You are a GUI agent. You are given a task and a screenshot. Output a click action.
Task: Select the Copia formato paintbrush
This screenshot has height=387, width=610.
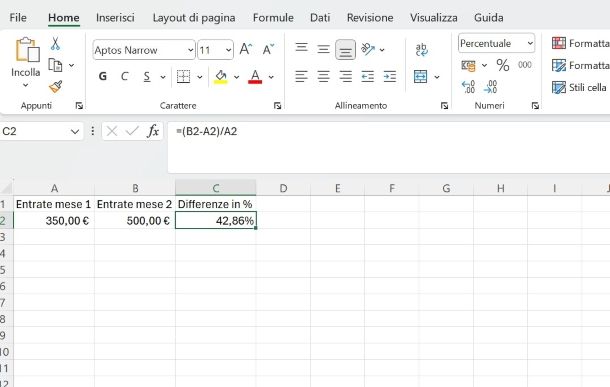coord(55,86)
